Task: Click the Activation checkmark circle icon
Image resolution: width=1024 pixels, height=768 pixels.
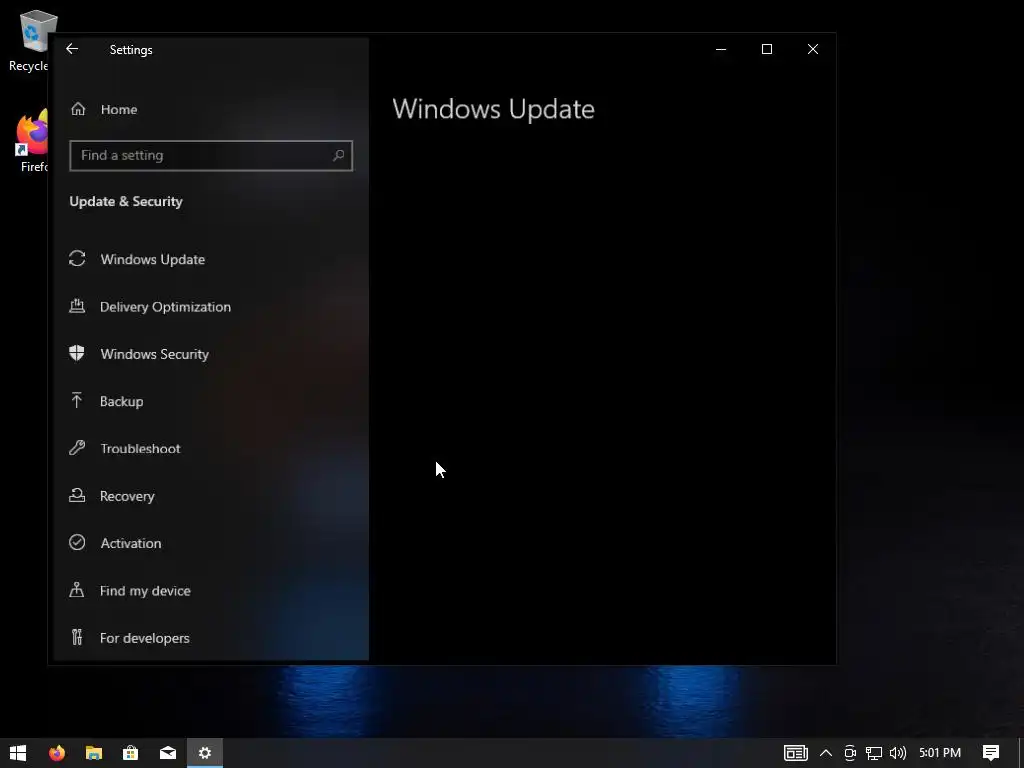Action: coord(77,542)
